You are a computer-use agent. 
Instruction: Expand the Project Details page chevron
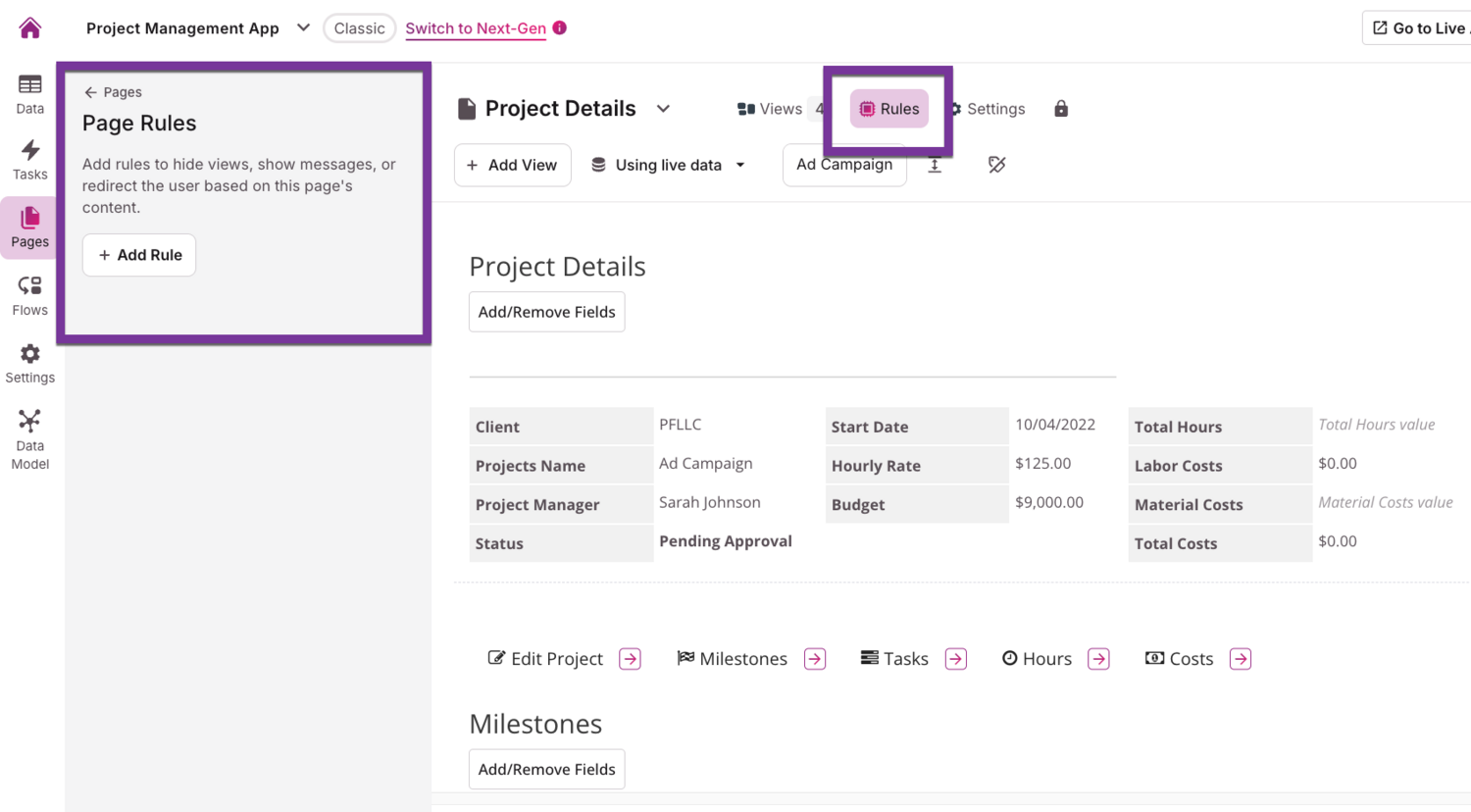click(664, 109)
